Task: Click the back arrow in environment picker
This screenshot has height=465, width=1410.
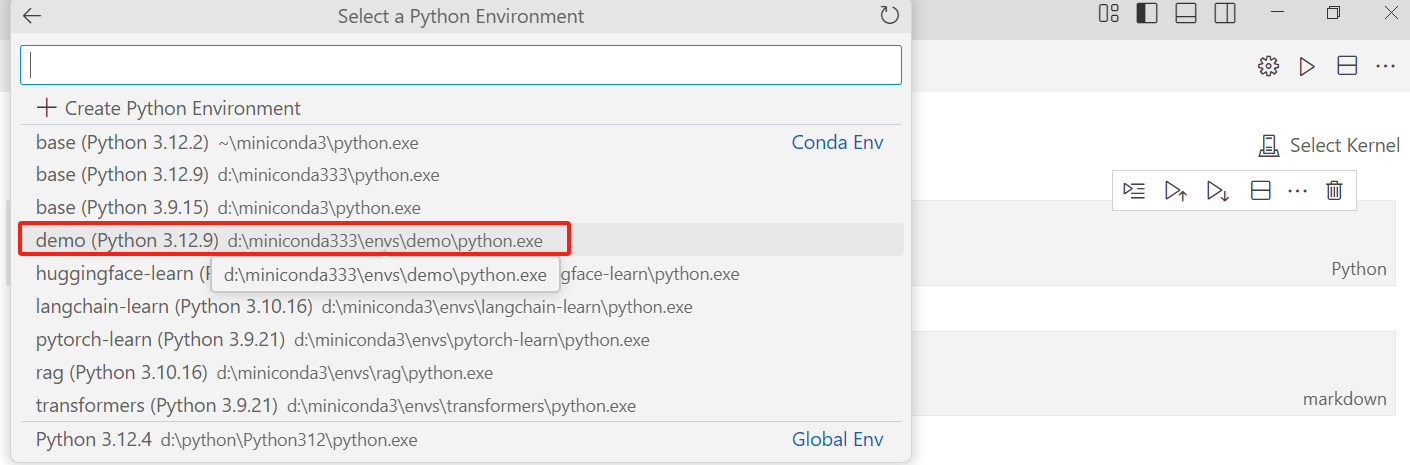Action: pos(32,16)
